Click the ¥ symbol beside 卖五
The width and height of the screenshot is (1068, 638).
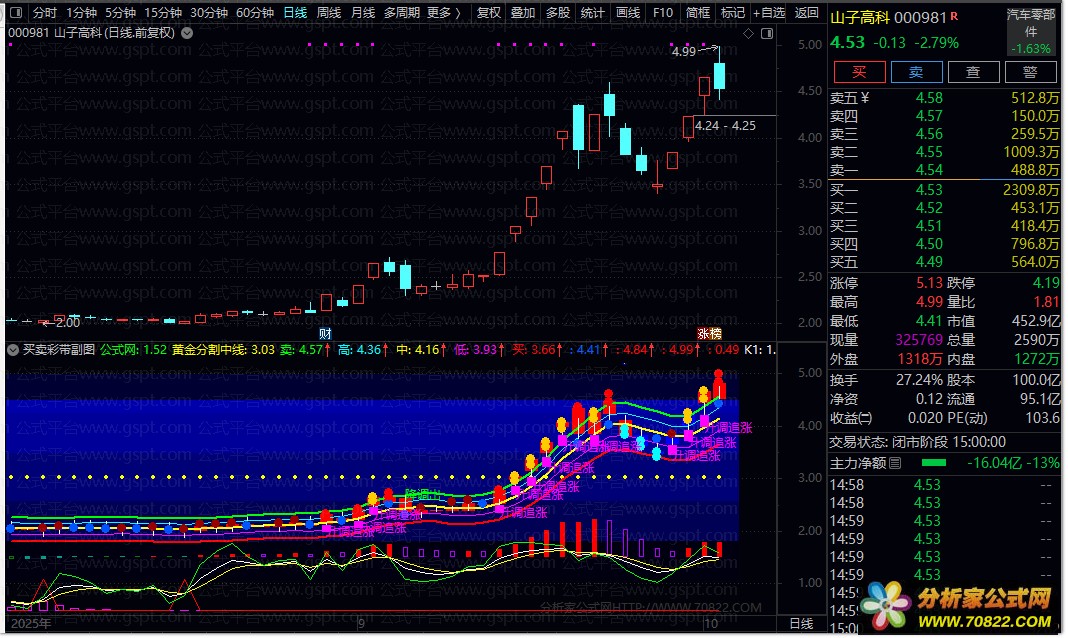click(x=865, y=98)
